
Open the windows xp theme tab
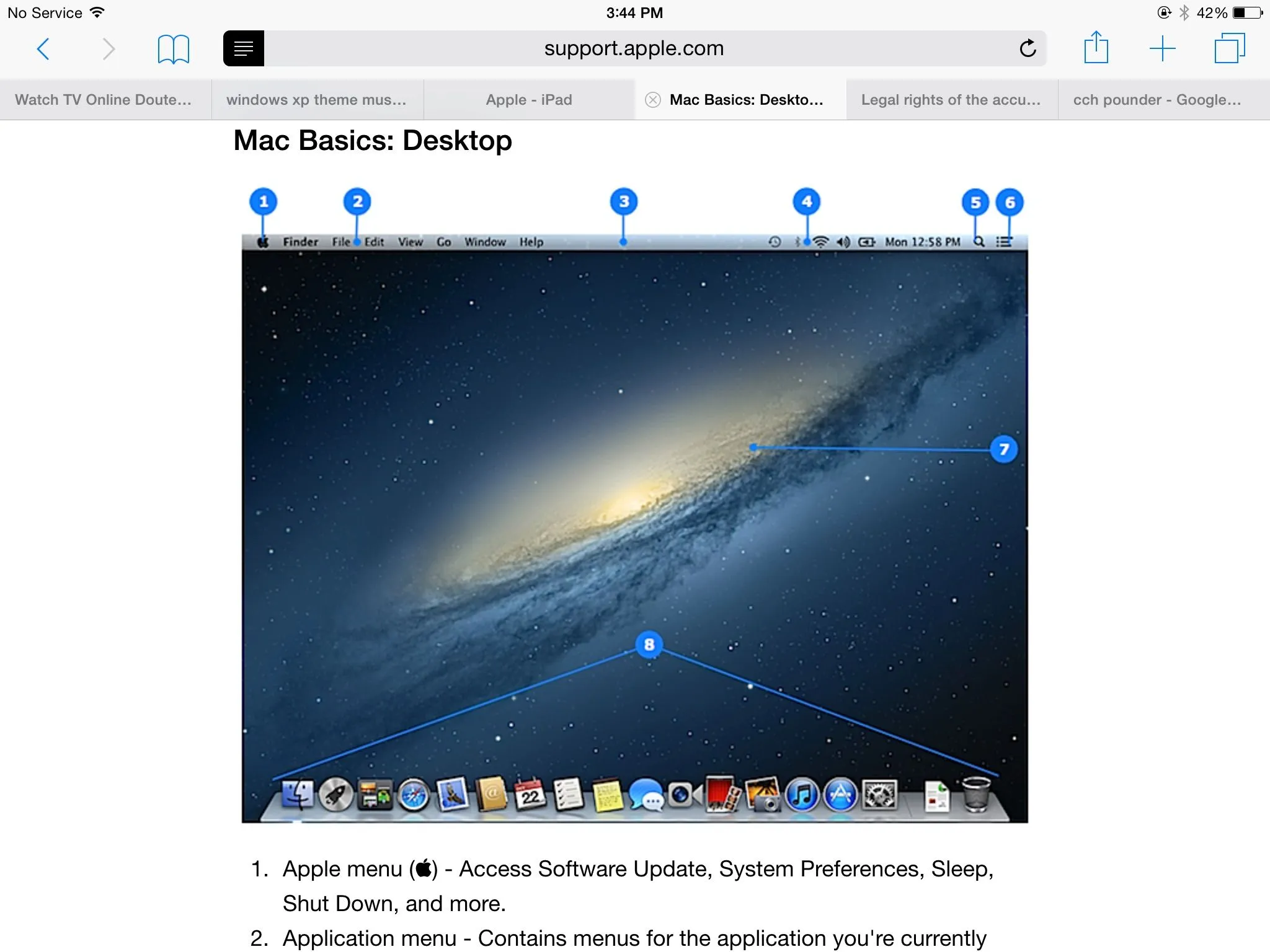coord(316,100)
